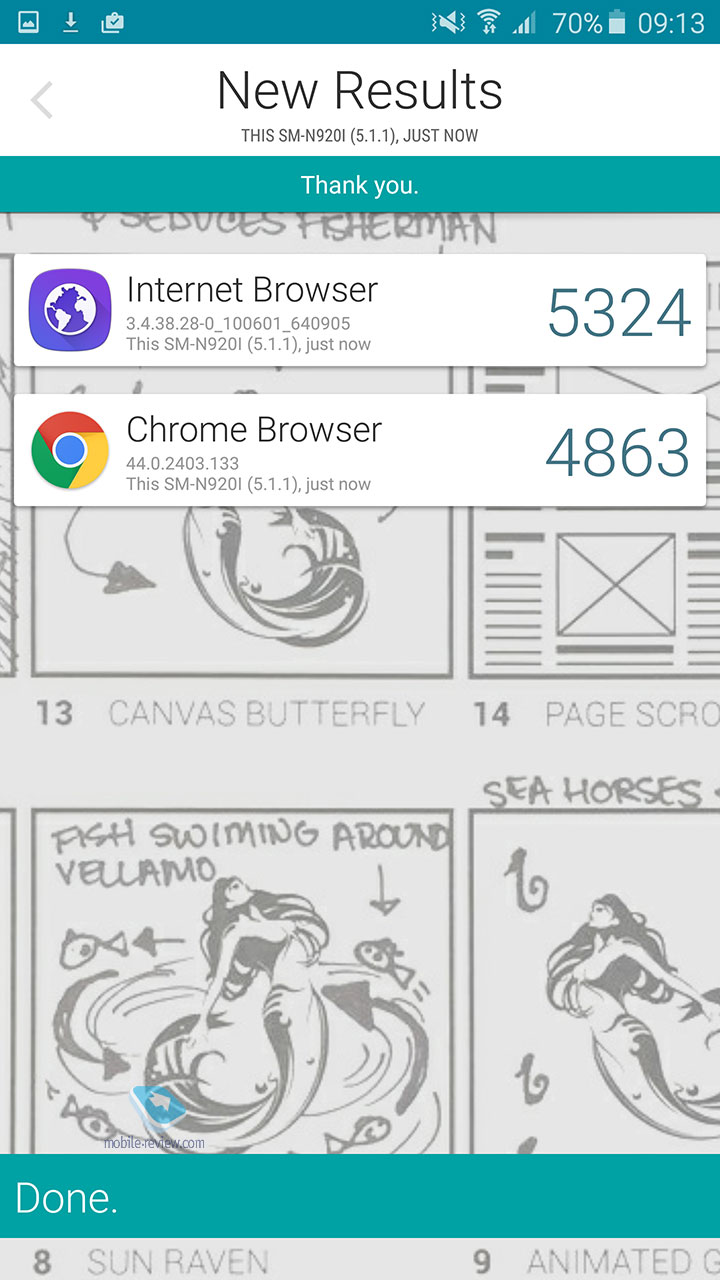Tap the download notification icon
The height and width of the screenshot is (1280, 720).
pos(70,22)
